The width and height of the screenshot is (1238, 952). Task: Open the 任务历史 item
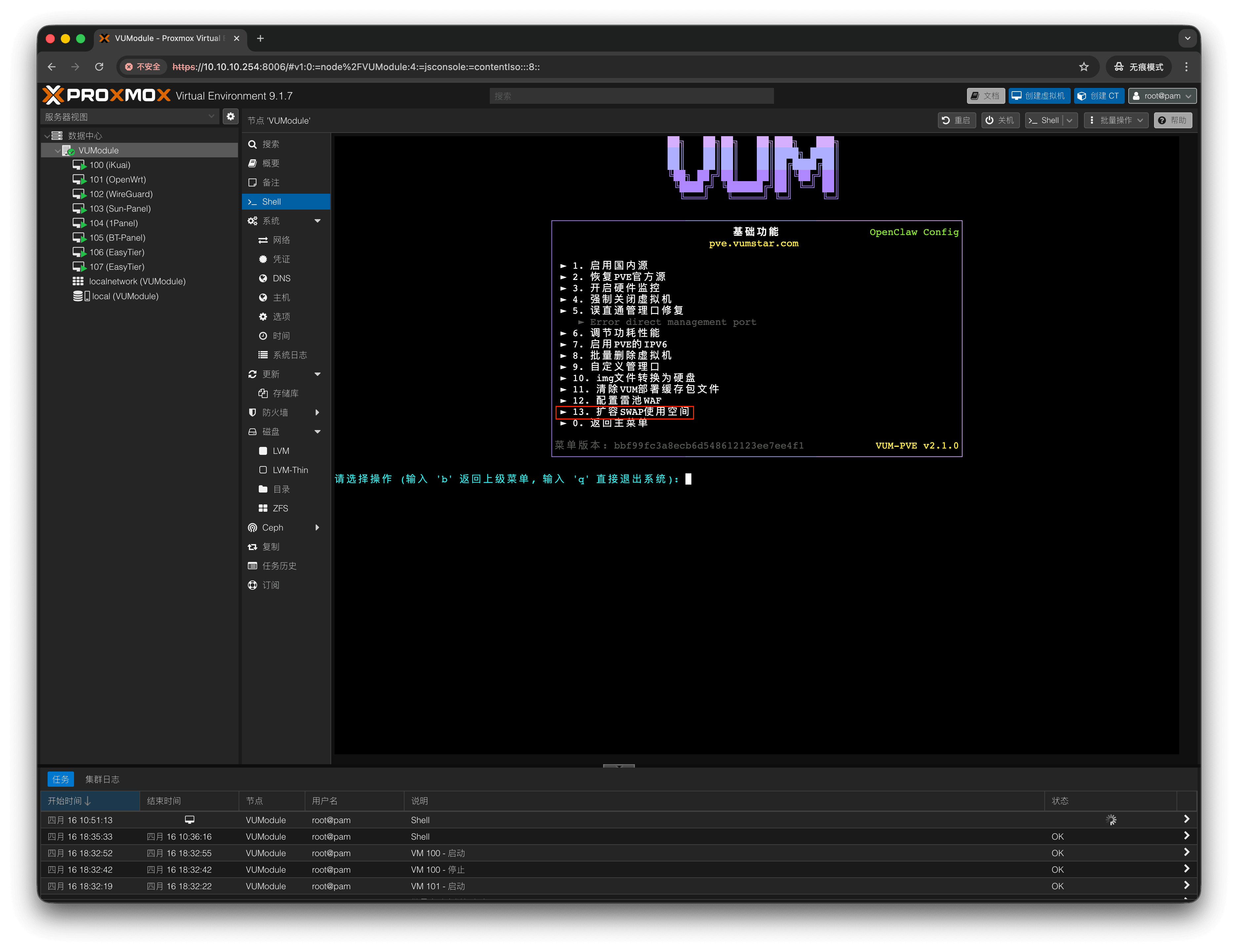click(x=286, y=566)
